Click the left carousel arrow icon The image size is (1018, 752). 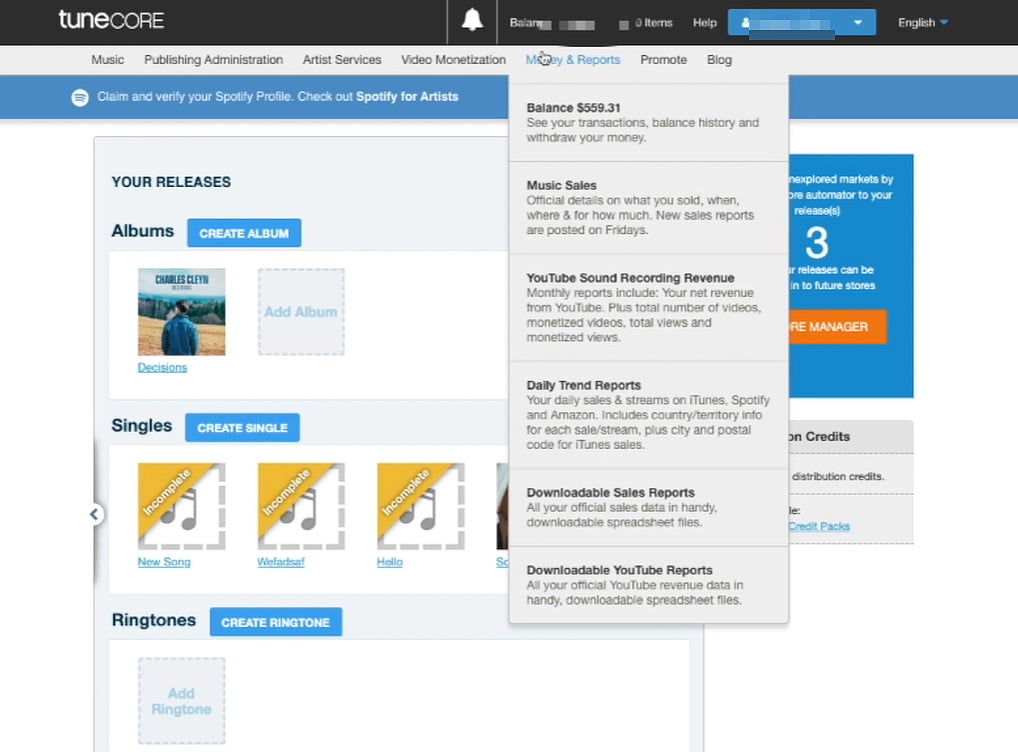pyautogui.click(x=94, y=514)
